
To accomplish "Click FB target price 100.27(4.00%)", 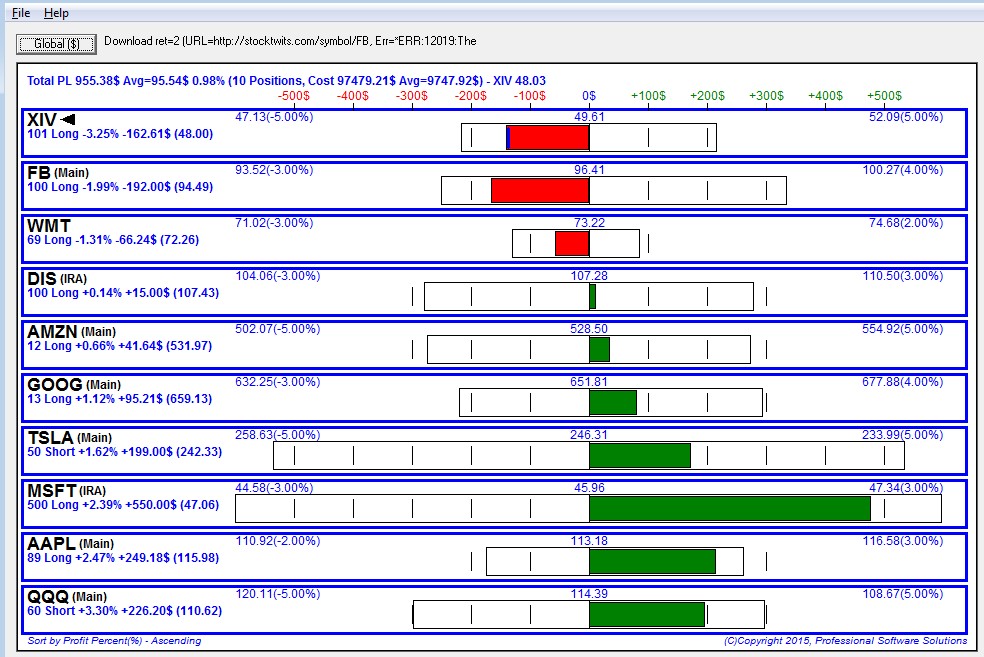I will pos(902,170).
